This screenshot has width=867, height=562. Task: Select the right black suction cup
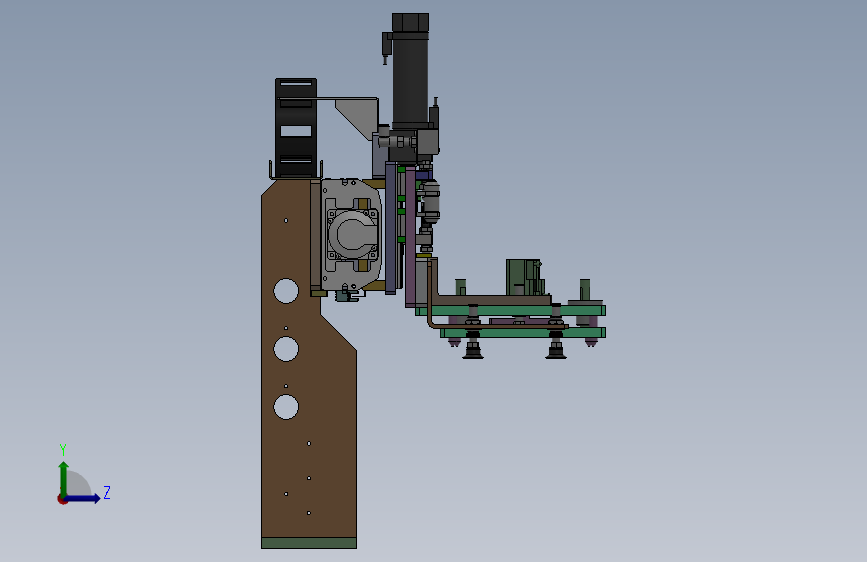coord(556,351)
